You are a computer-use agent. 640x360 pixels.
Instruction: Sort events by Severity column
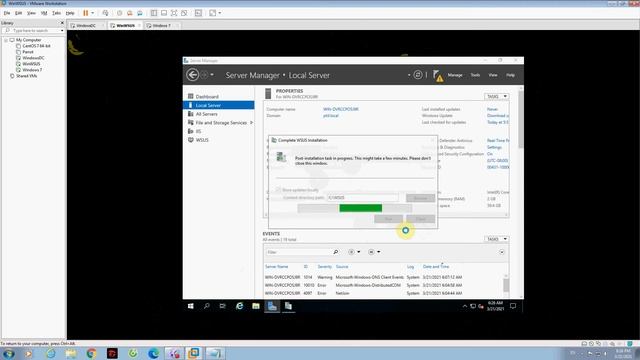tap(324, 267)
